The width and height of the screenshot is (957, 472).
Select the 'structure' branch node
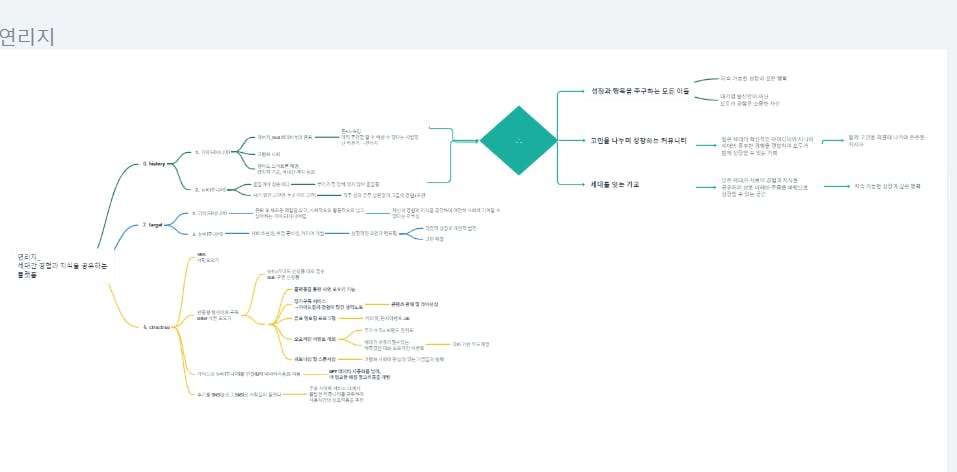[155, 327]
